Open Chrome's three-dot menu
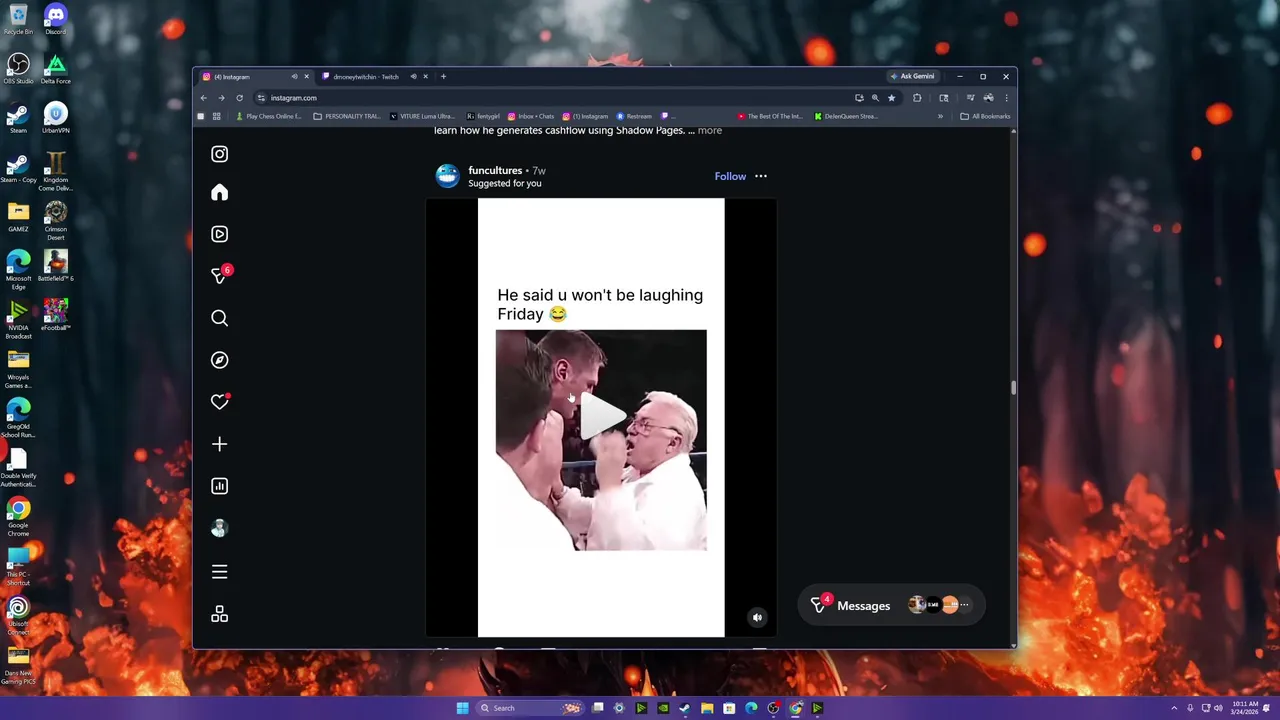Image resolution: width=1280 pixels, height=720 pixels. pos(1006,98)
